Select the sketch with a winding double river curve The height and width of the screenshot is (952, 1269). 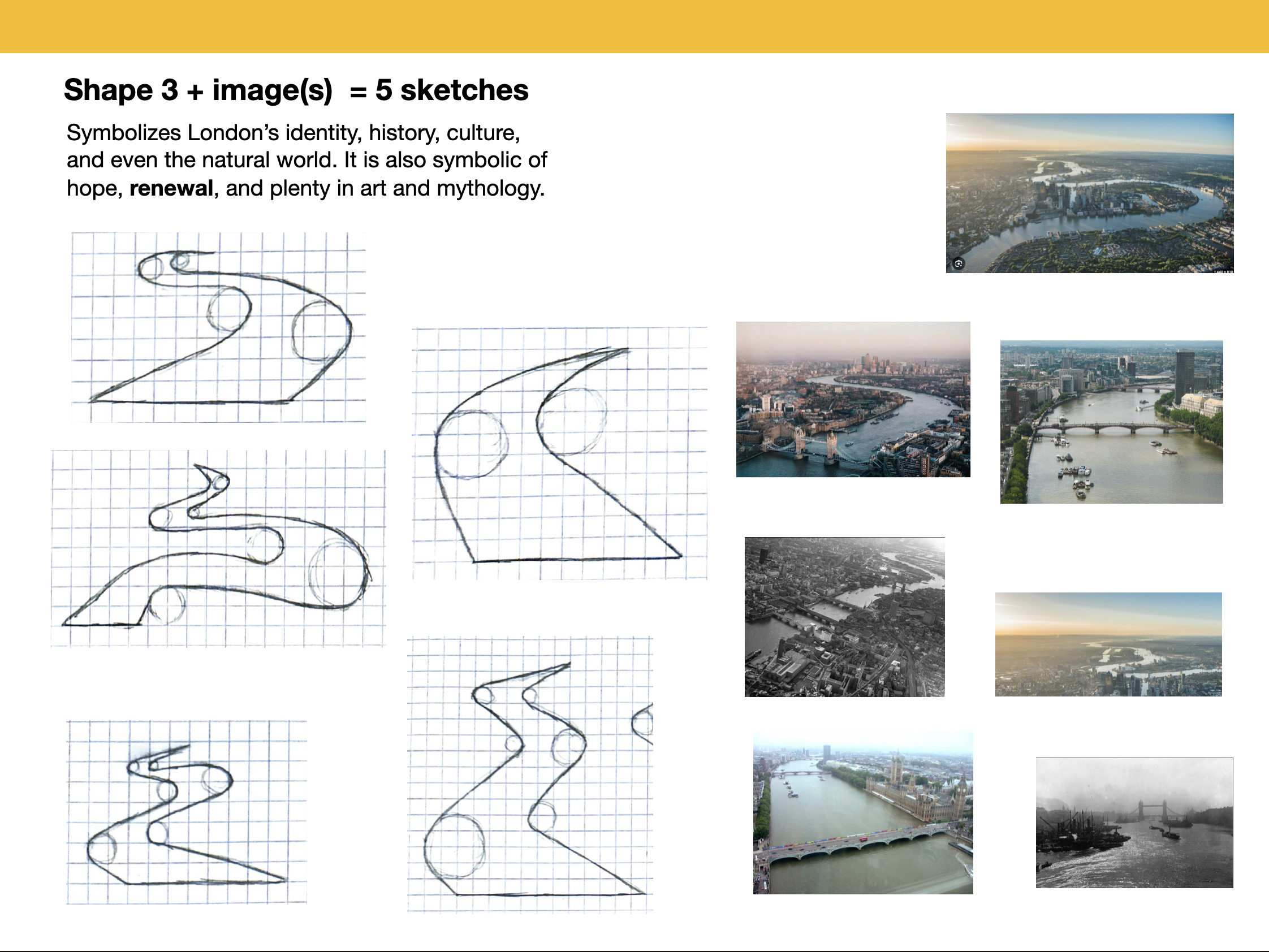(x=218, y=548)
